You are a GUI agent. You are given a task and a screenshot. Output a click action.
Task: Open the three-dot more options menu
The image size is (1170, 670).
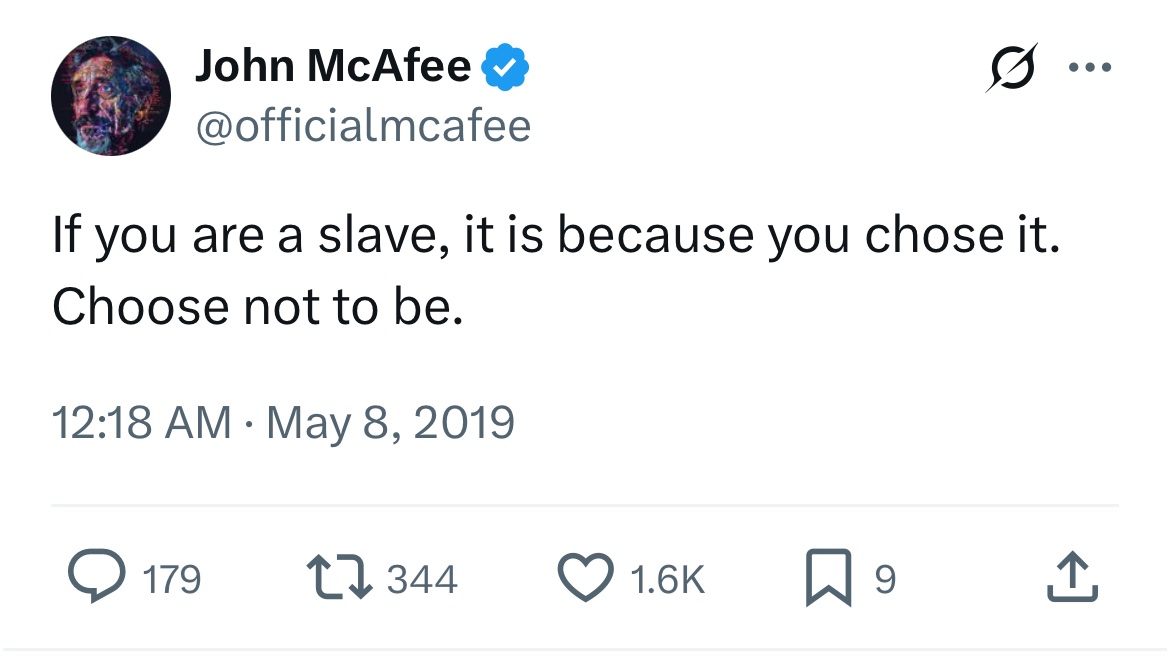(x=1090, y=68)
